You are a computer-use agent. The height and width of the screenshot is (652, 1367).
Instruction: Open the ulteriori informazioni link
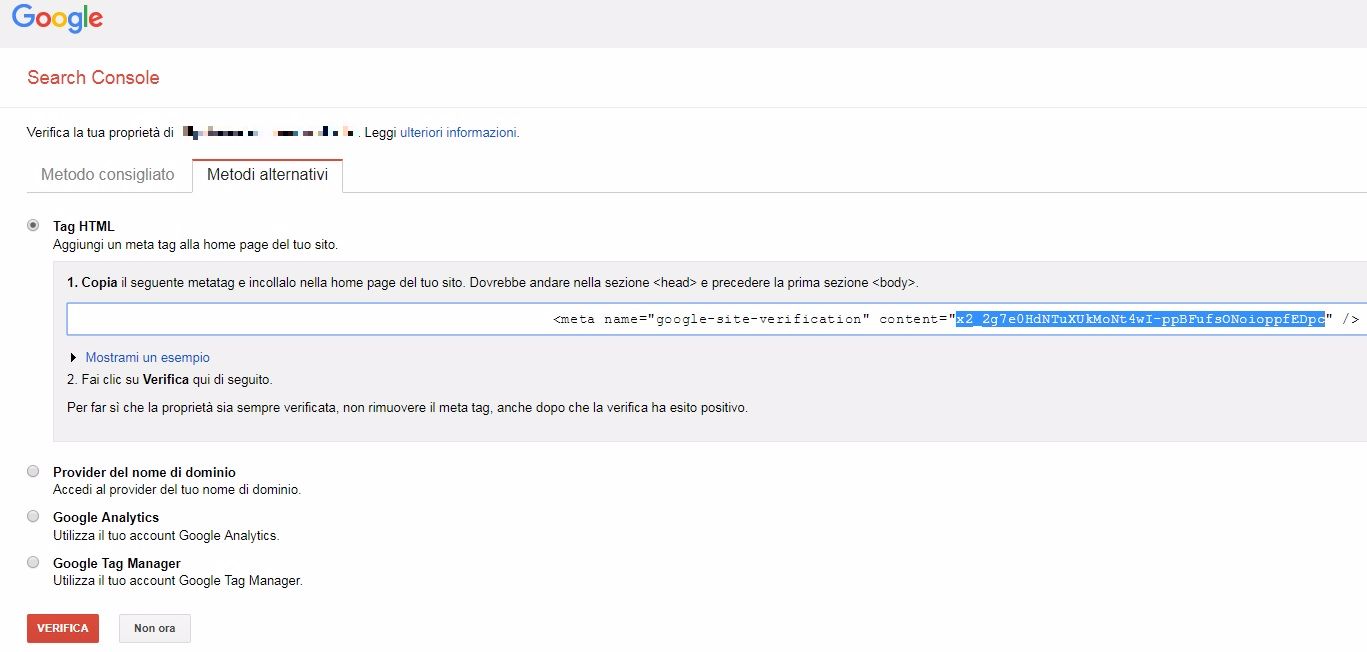458,132
